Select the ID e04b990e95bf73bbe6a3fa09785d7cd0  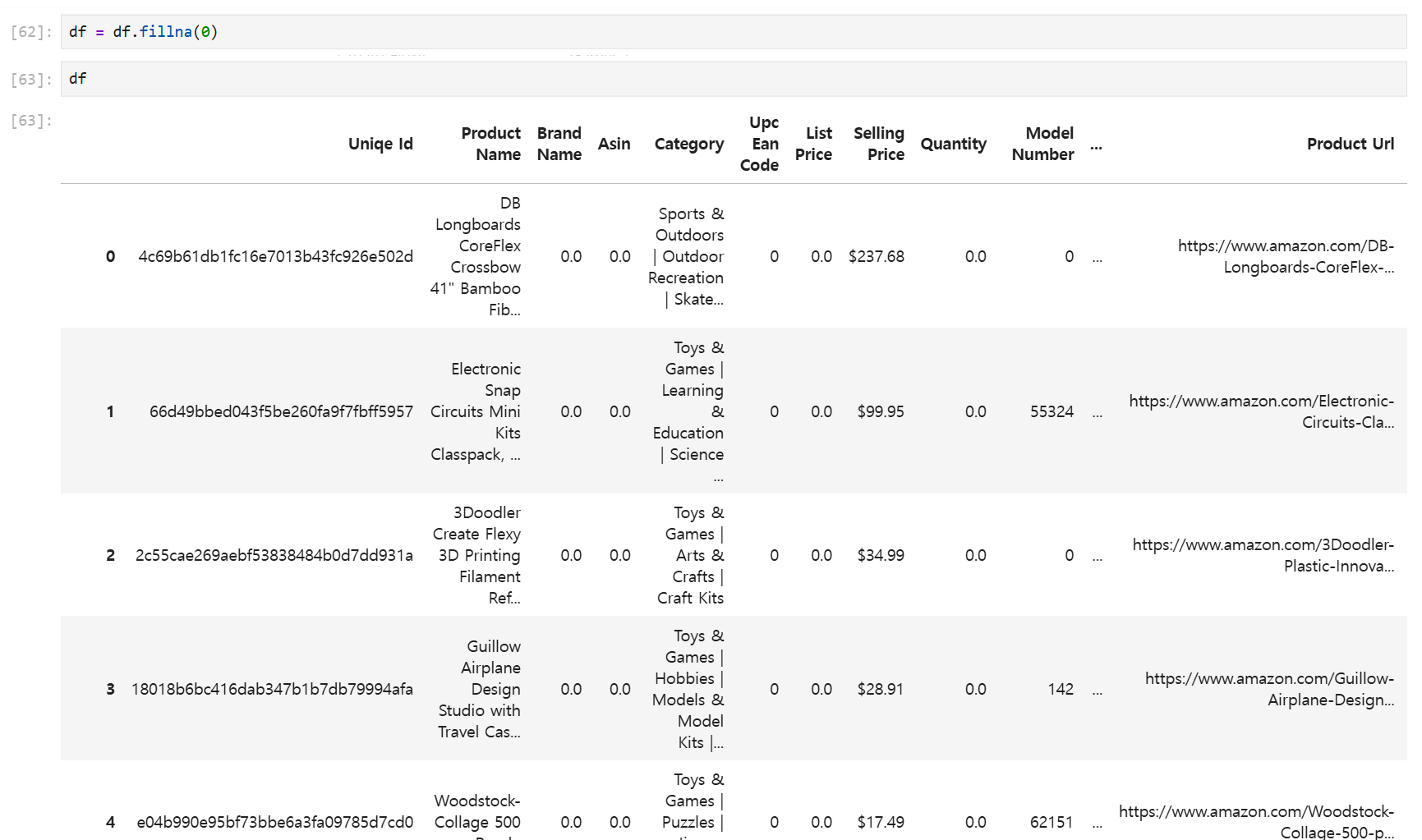[274, 822]
